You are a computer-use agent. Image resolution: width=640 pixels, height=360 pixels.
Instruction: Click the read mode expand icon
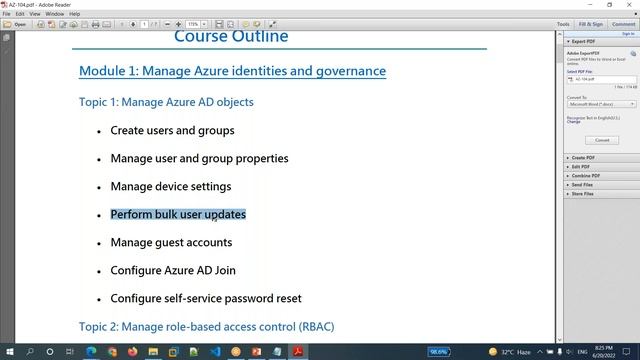272,24
